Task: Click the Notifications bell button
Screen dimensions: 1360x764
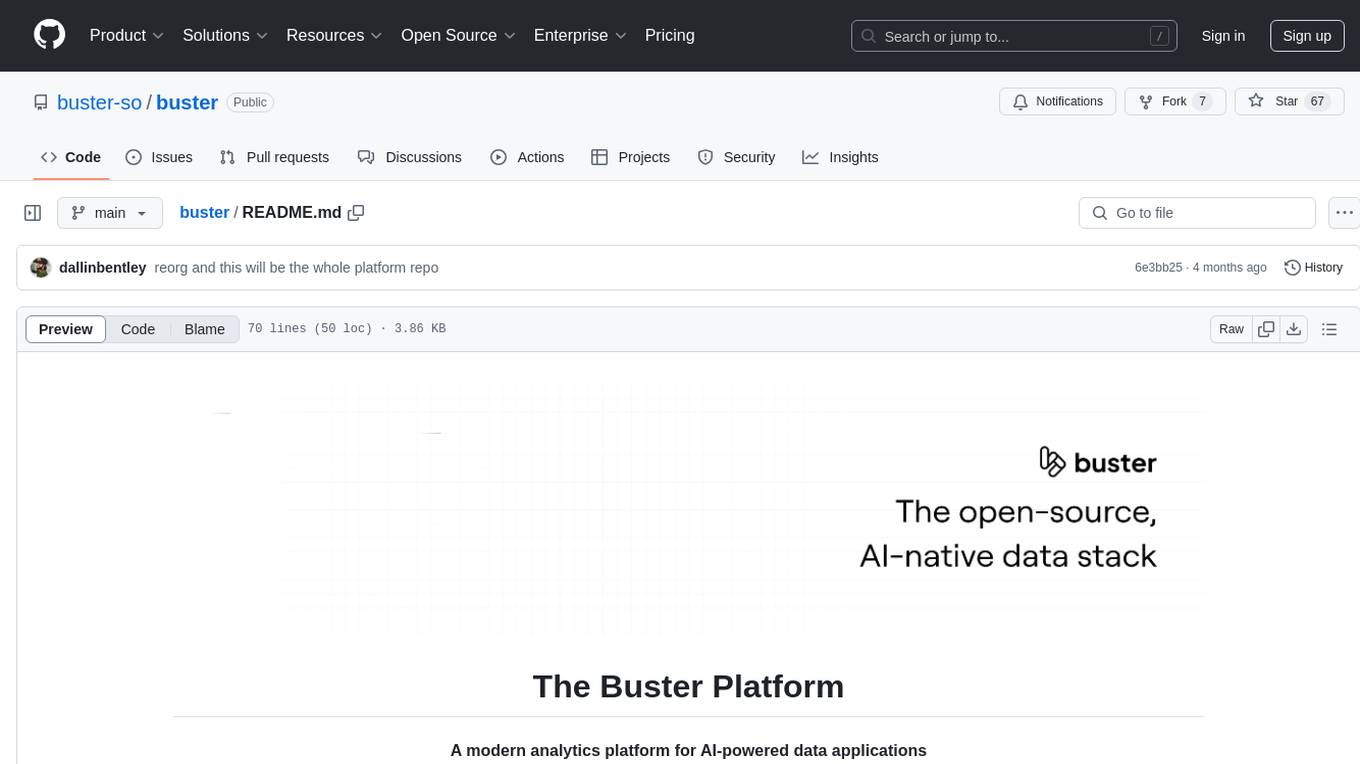Action: tap(1057, 102)
